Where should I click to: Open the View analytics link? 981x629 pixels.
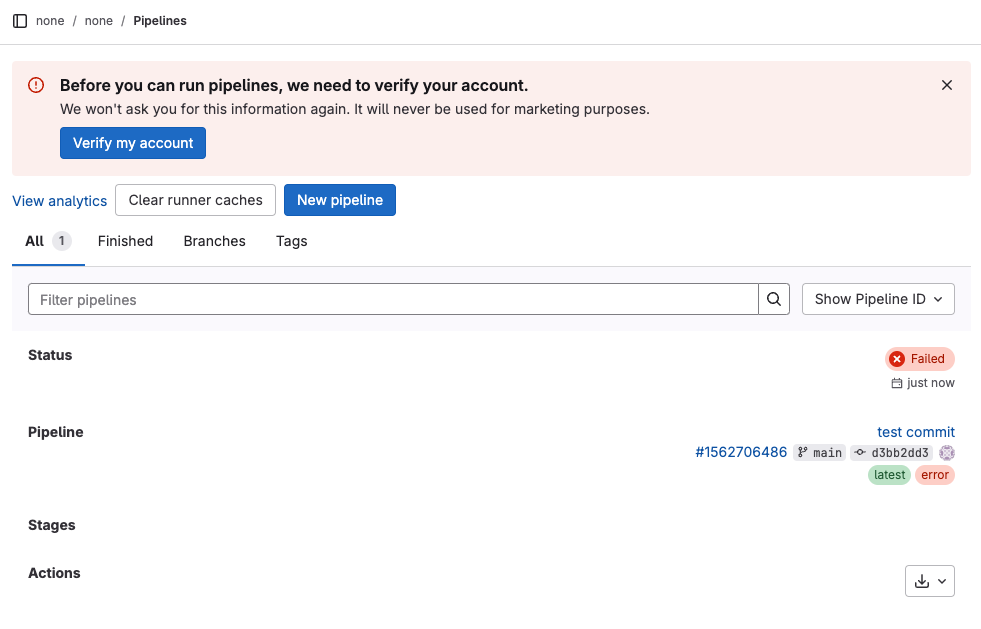59,201
